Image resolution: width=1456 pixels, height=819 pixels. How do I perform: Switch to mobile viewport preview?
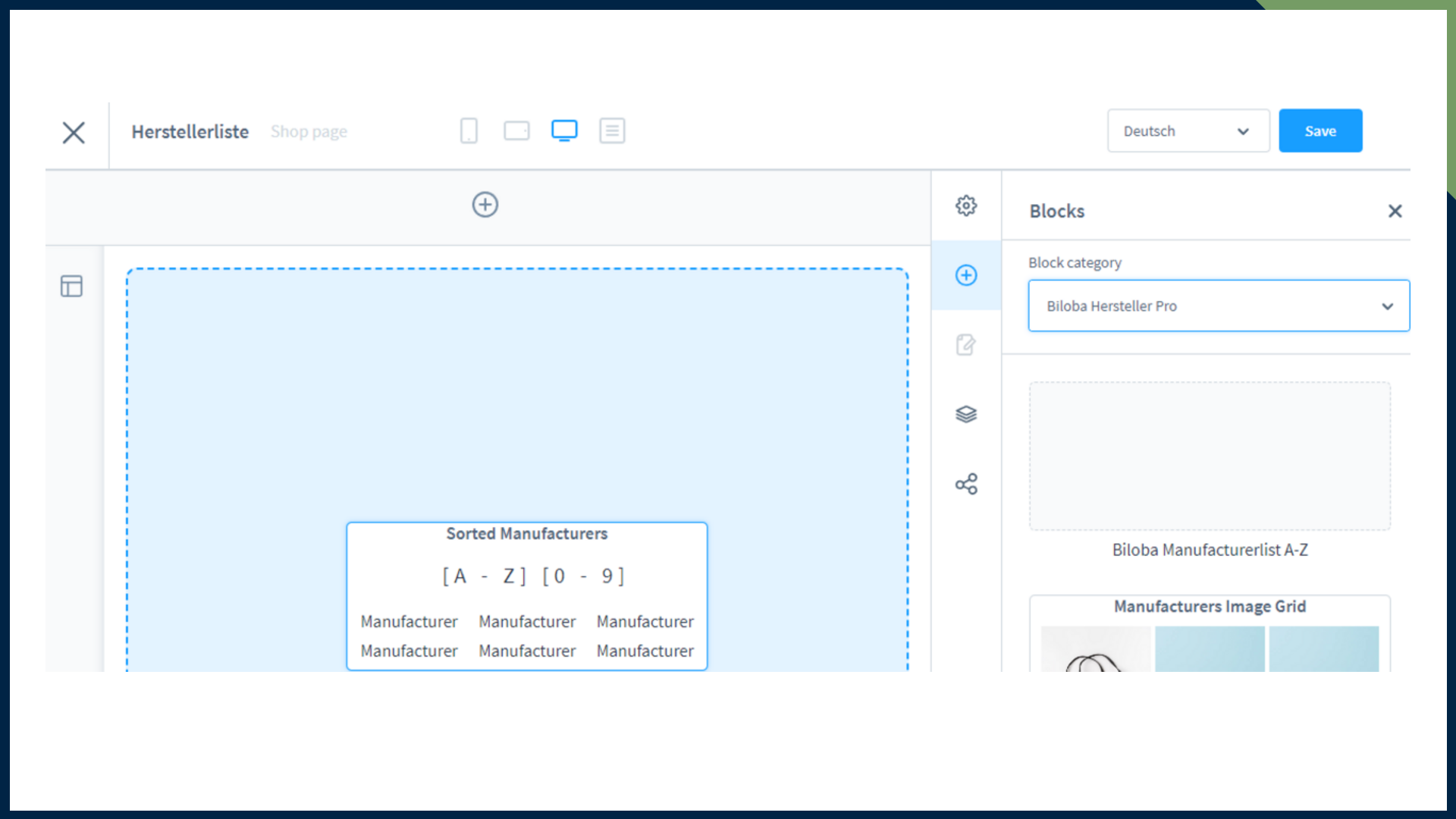click(469, 131)
